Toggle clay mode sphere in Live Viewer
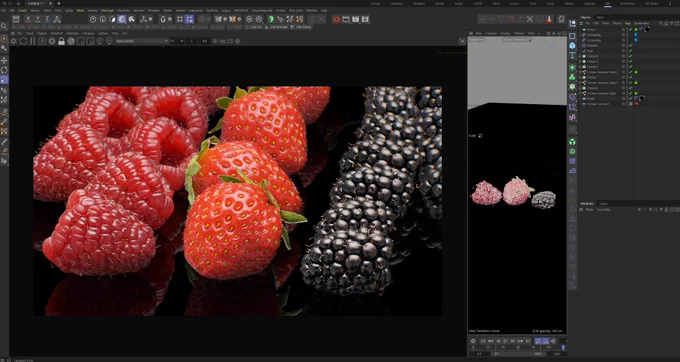 click(x=71, y=41)
